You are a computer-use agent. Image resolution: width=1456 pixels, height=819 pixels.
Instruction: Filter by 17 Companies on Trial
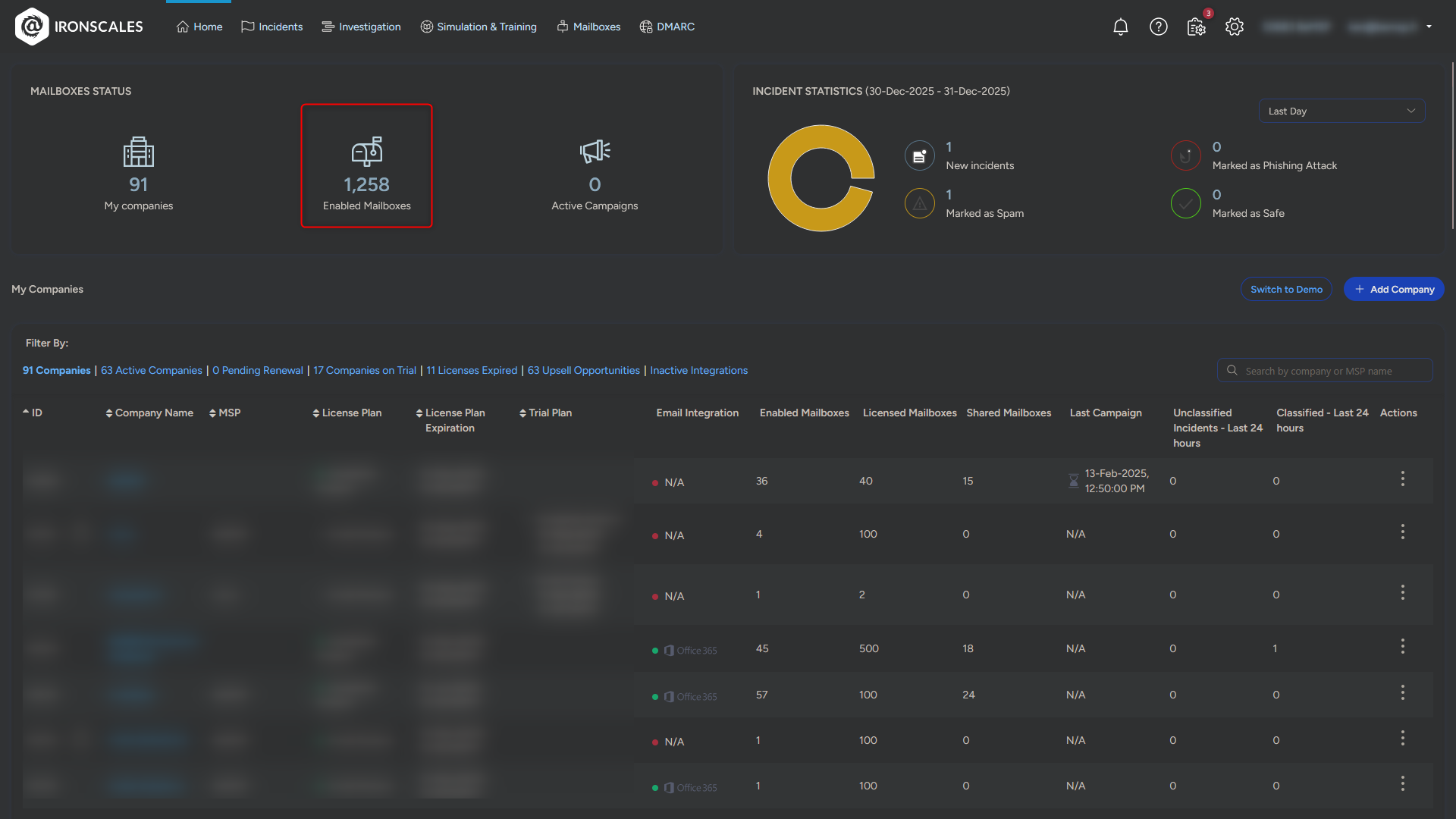point(365,371)
